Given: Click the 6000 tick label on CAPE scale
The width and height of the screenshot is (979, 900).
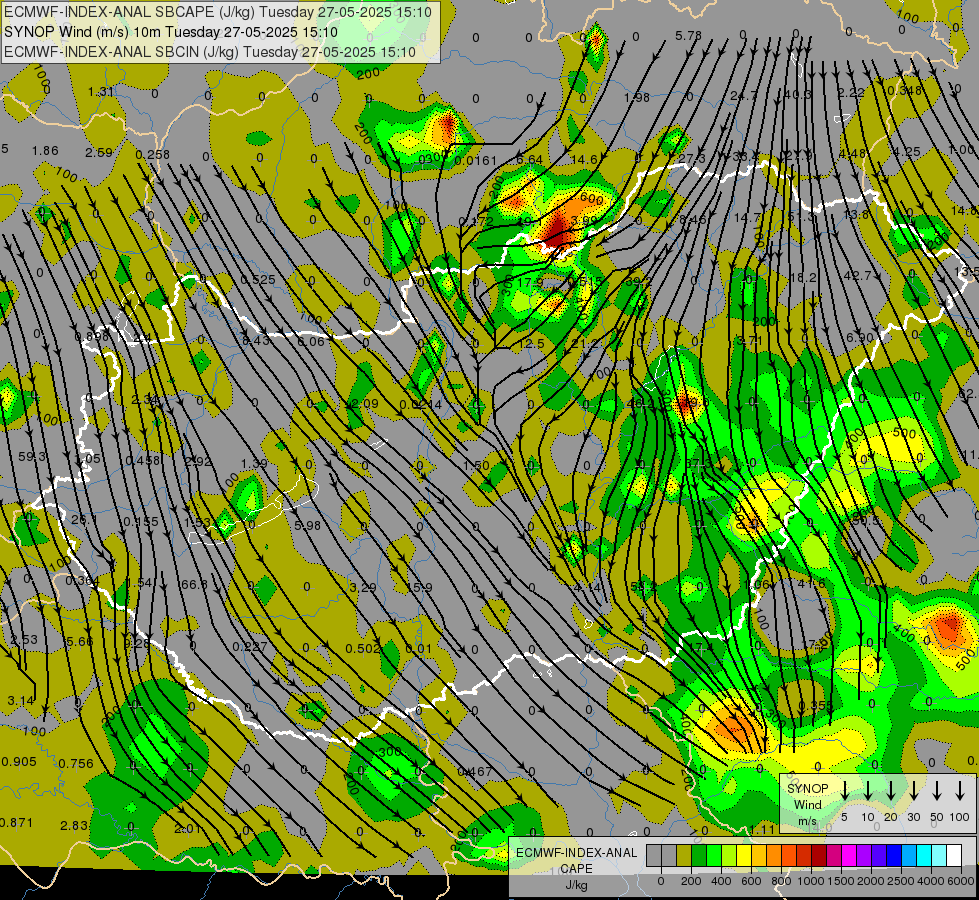Looking at the screenshot, I should click(x=961, y=881).
